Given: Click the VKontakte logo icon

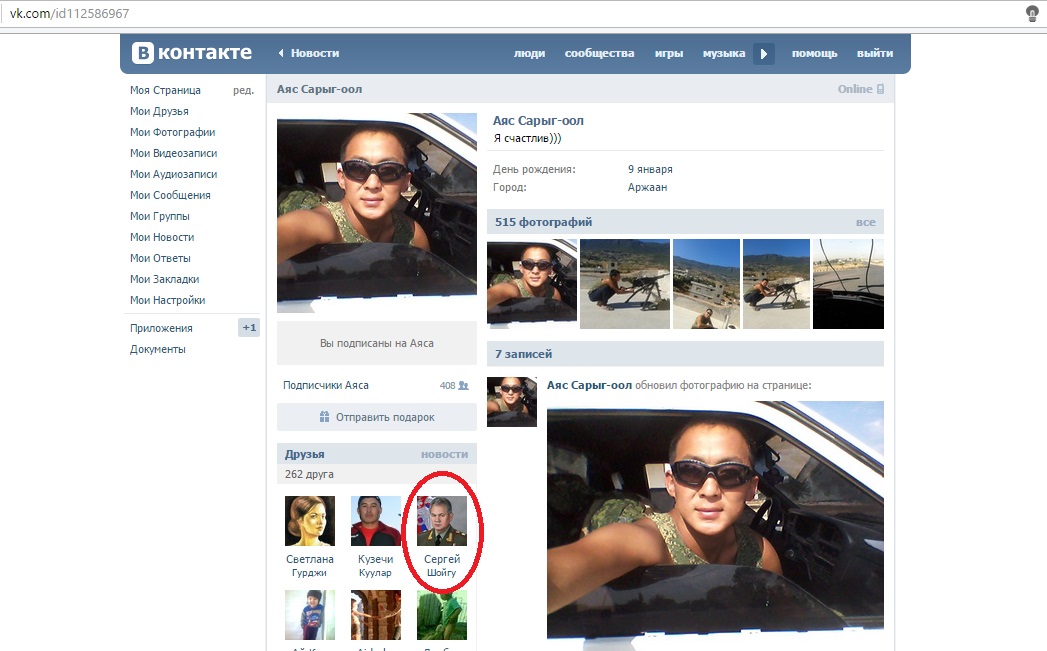Looking at the screenshot, I should [142, 53].
